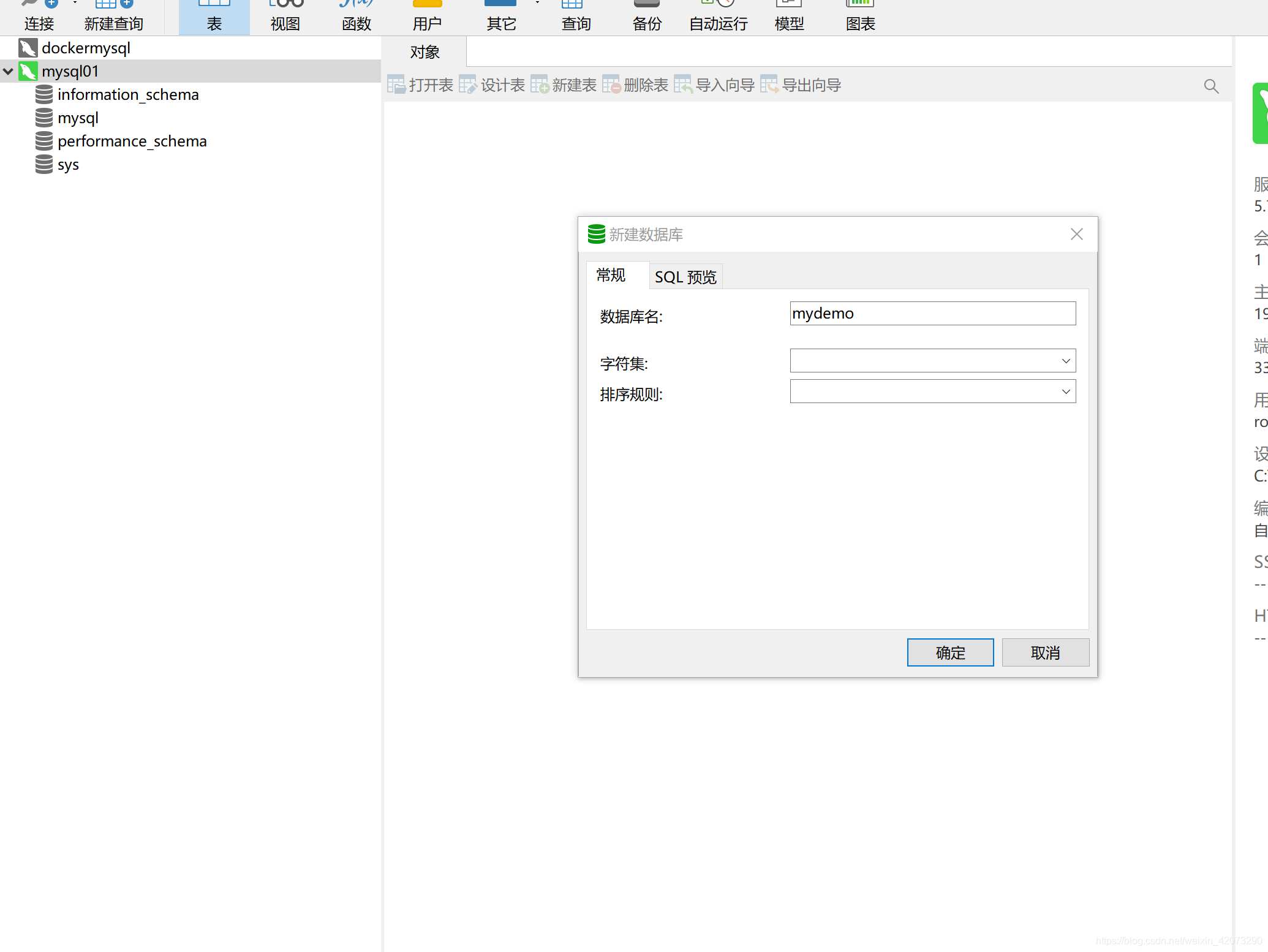Image resolution: width=1268 pixels, height=952 pixels.
Task: Click the 导出向导 (Export Wizard) button
Action: tap(801, 85)
